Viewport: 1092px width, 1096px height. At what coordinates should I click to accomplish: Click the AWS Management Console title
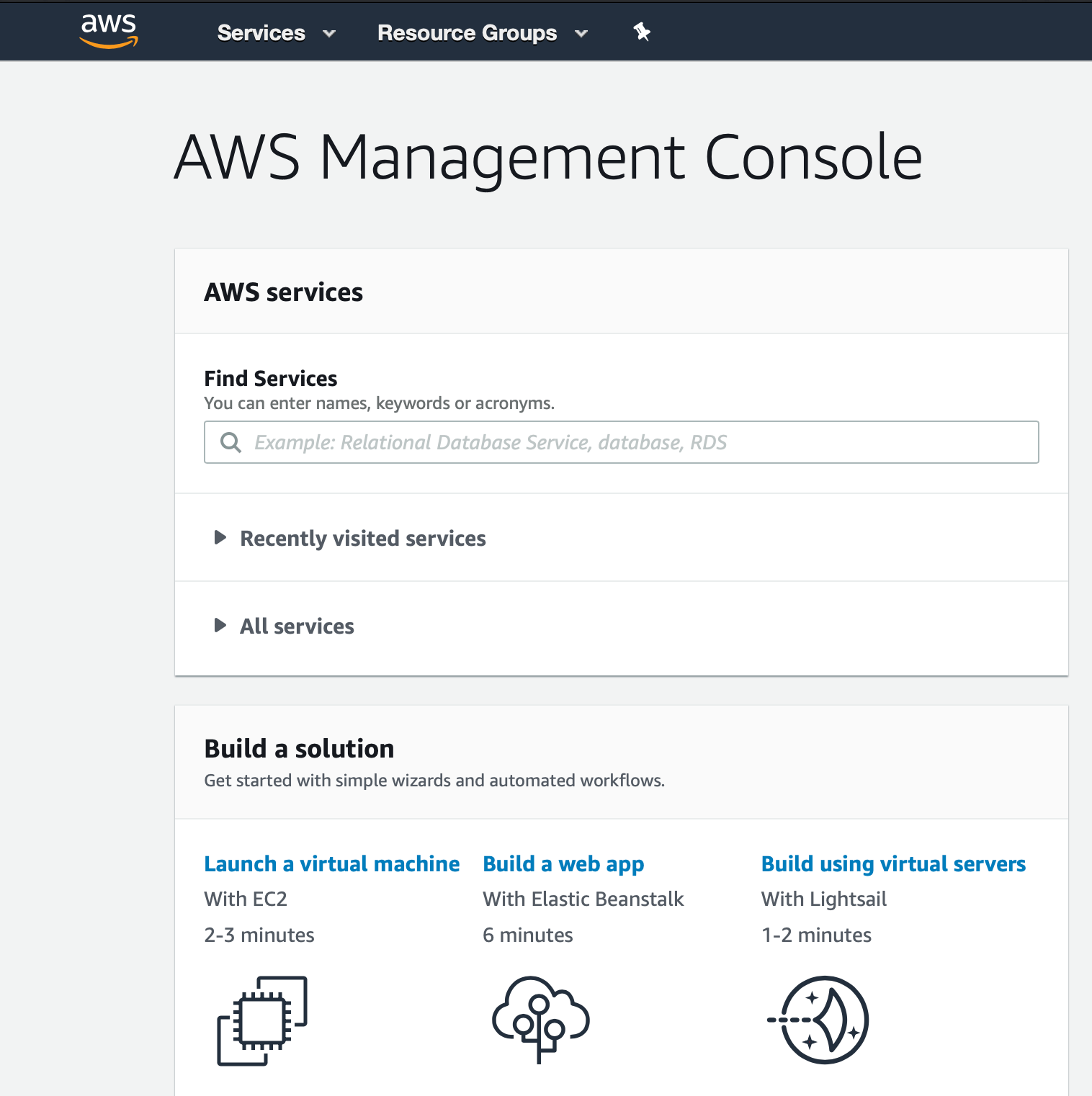[547, 157]
